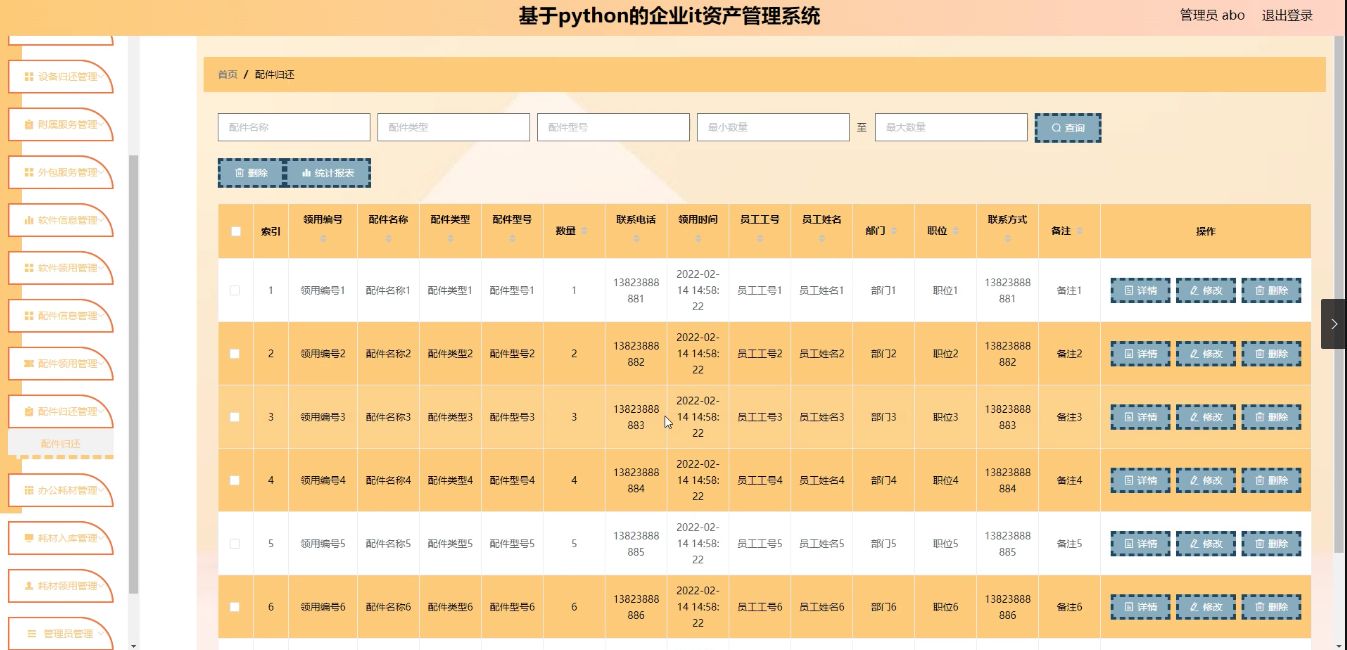Click the cell 备注1
The height and width of the screenshot is (650, 1347).
1069,290
